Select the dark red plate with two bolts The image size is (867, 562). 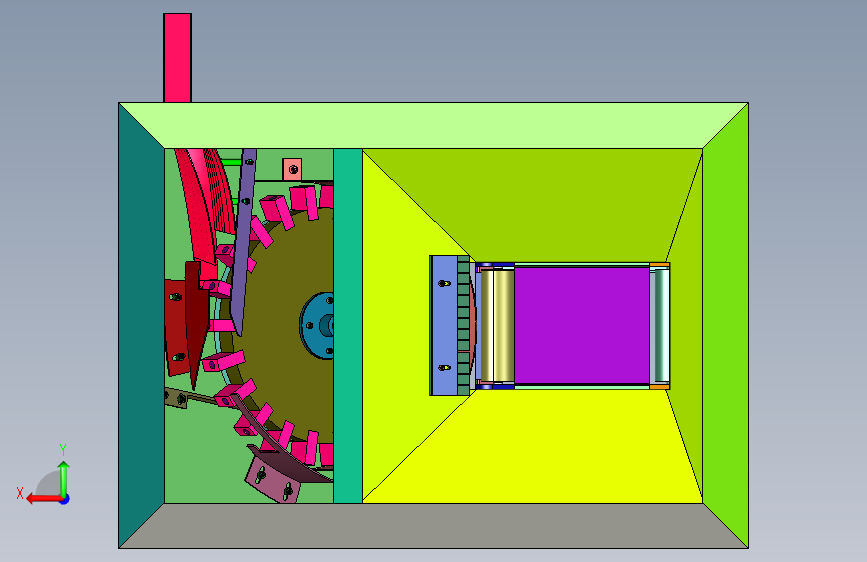click(177, 327)
